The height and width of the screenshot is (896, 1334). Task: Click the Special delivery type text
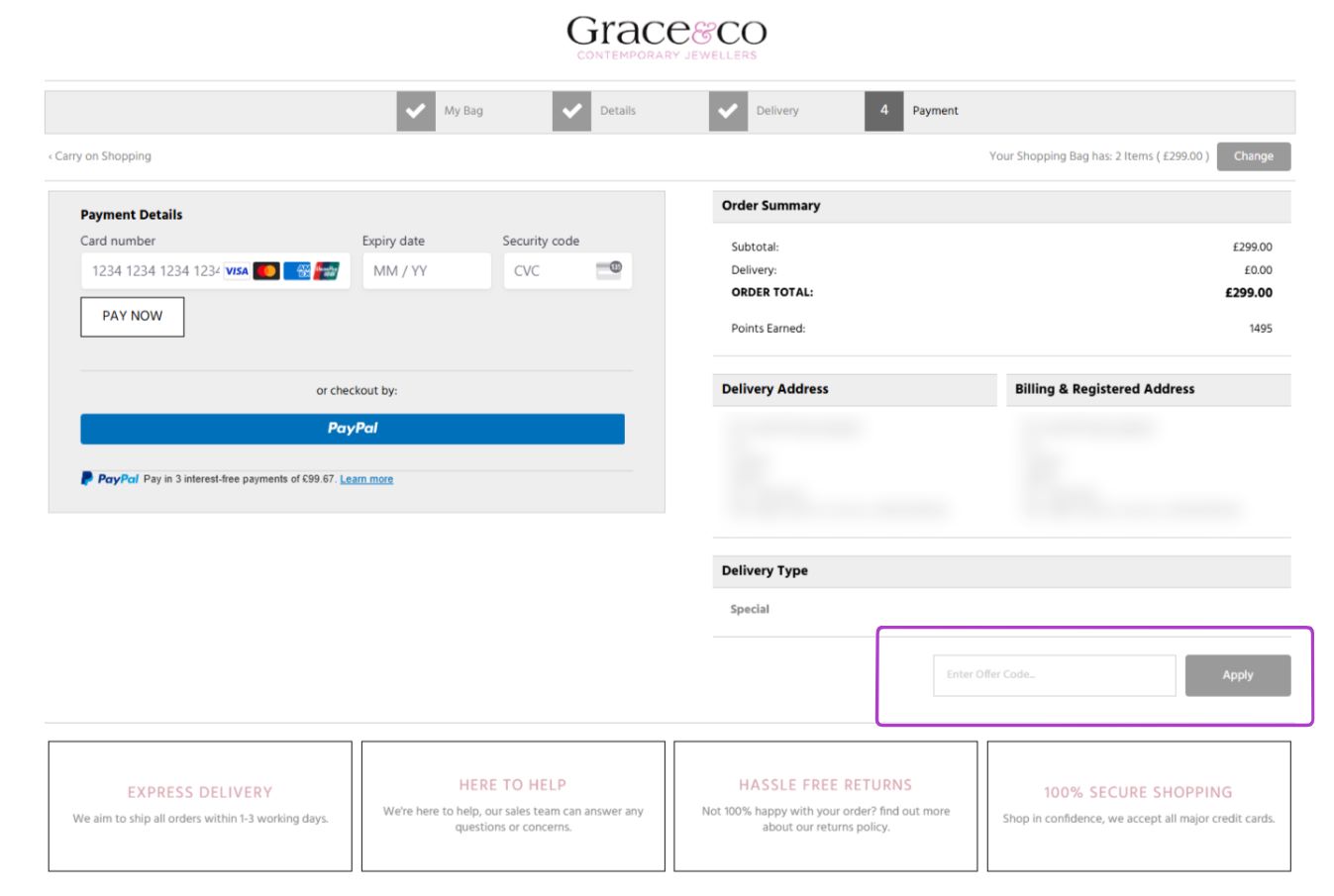[x=750, y=610]
